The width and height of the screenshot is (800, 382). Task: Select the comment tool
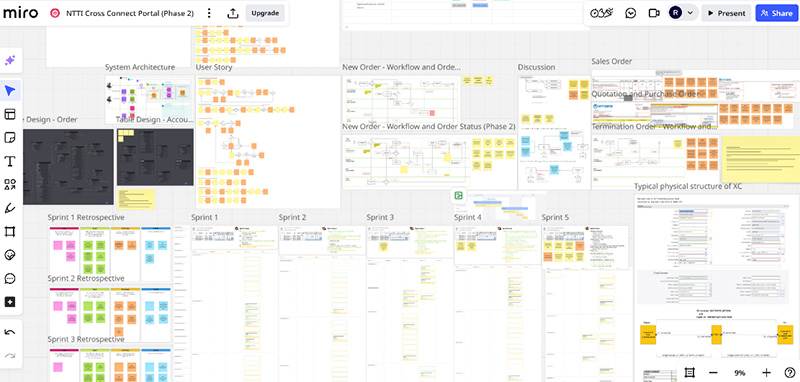tap(10, 278)
